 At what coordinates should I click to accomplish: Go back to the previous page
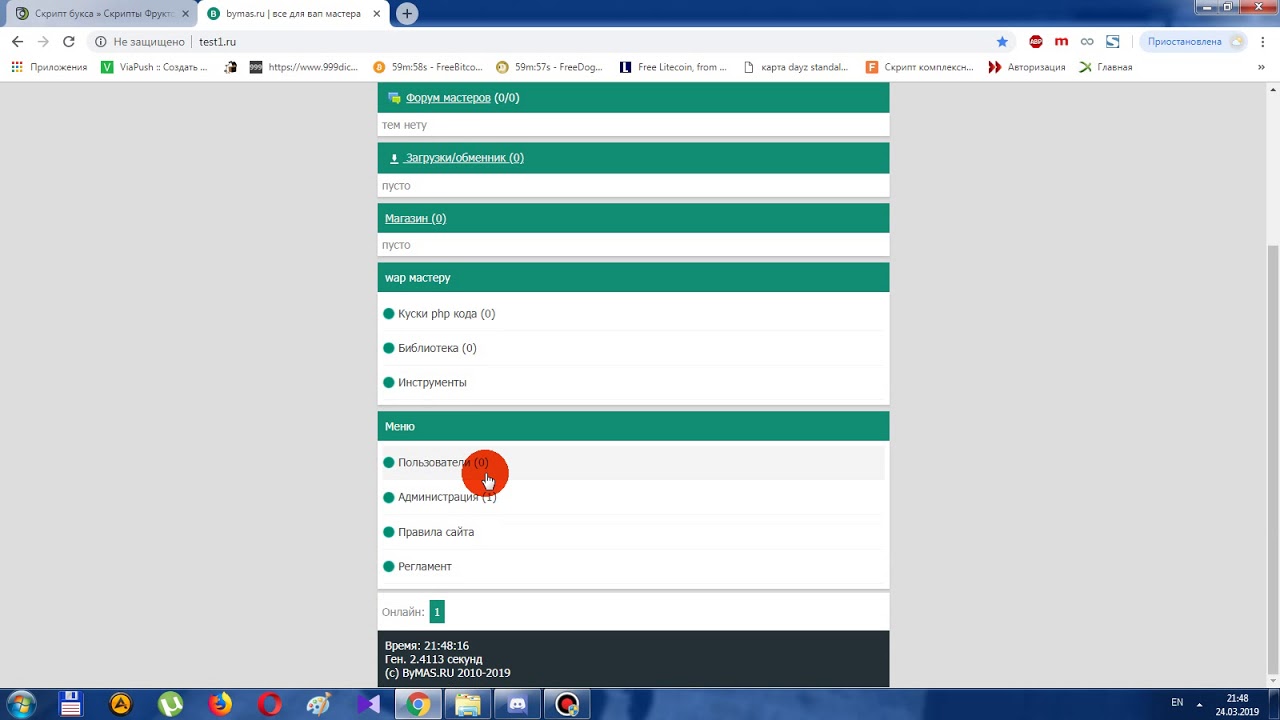click(x=17, y=42)
